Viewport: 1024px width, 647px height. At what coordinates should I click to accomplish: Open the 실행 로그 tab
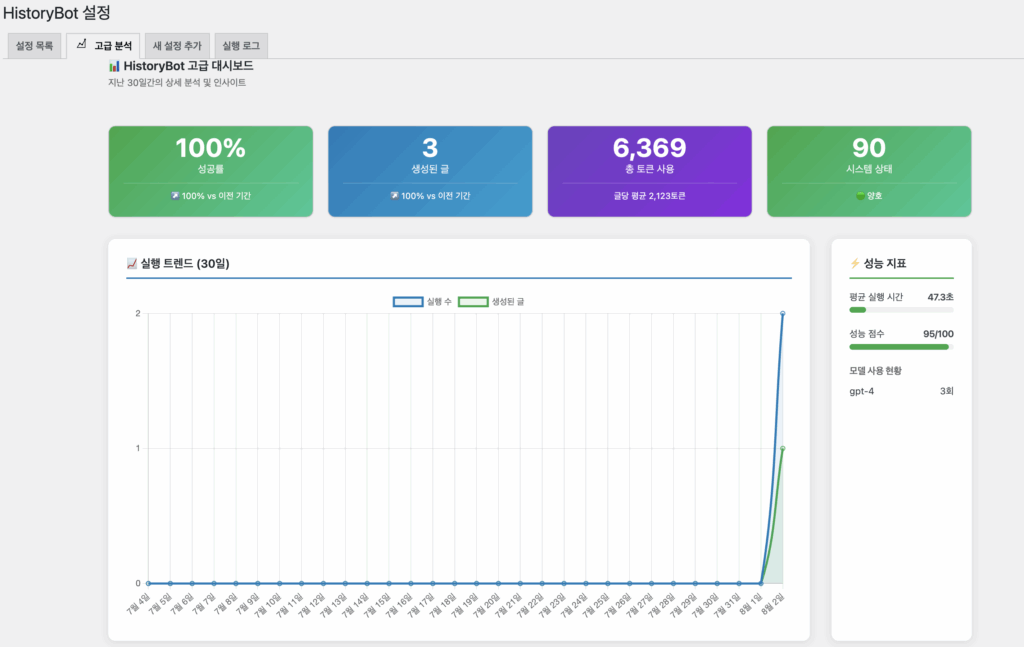tap(241, 46)
